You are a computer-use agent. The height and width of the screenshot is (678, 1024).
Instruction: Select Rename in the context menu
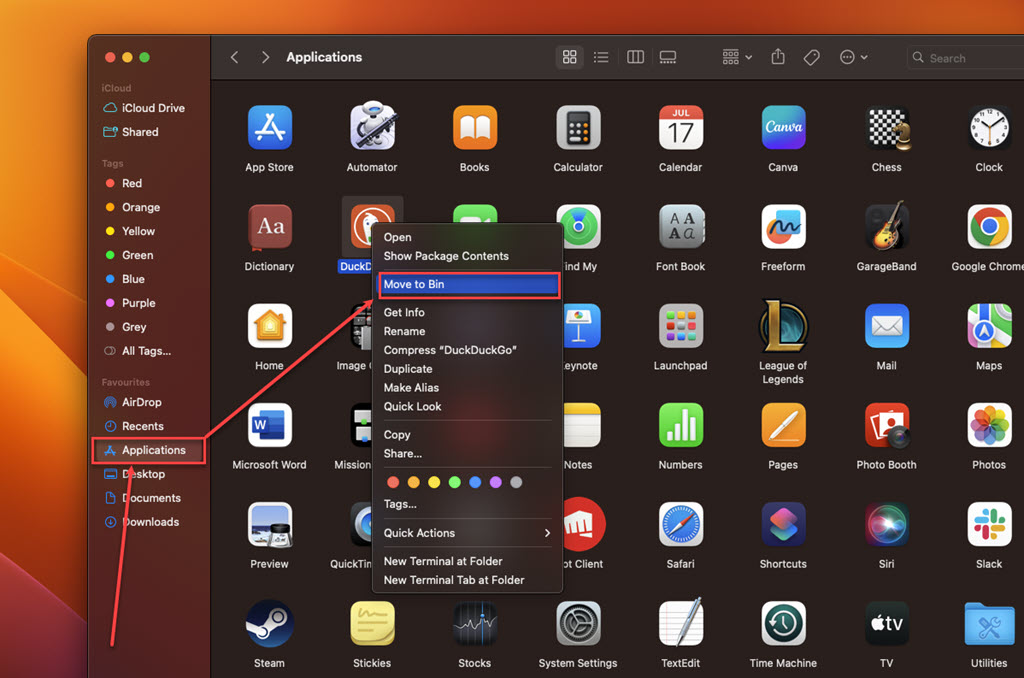pos(467,331)
